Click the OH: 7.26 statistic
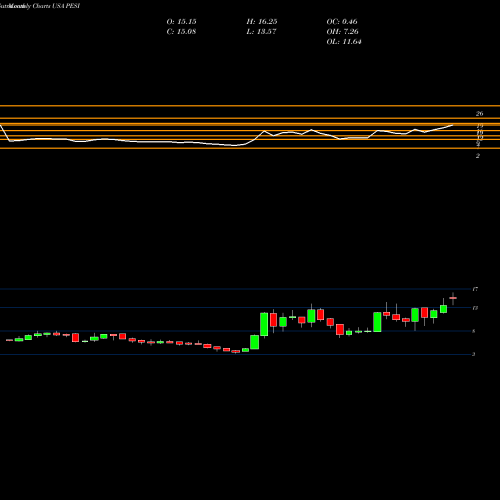 point(342,32)
